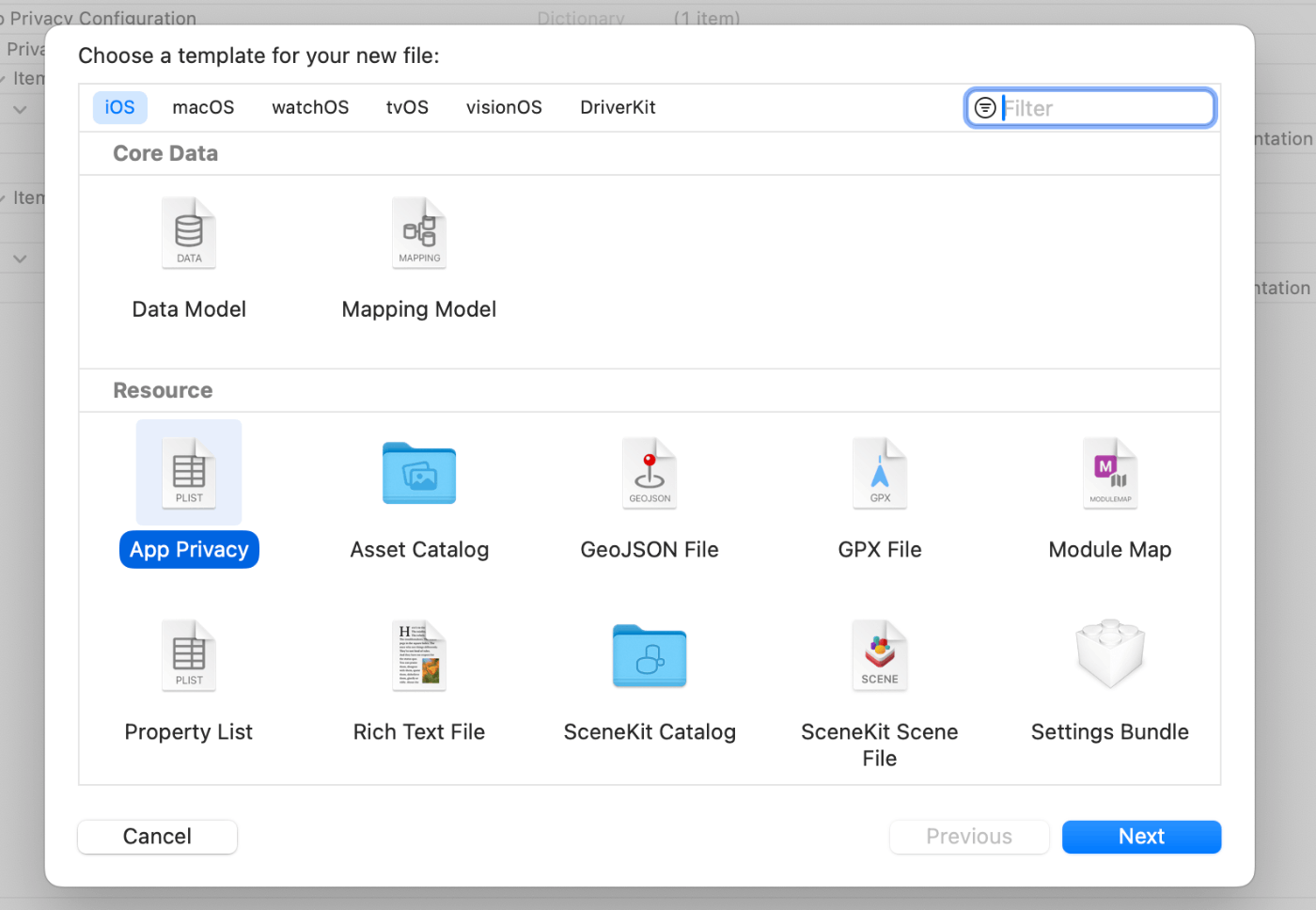The height and width of the screenshot is (910, 1316).
Task: Click the SceneKit Catalog label
Action: [650, 732]
